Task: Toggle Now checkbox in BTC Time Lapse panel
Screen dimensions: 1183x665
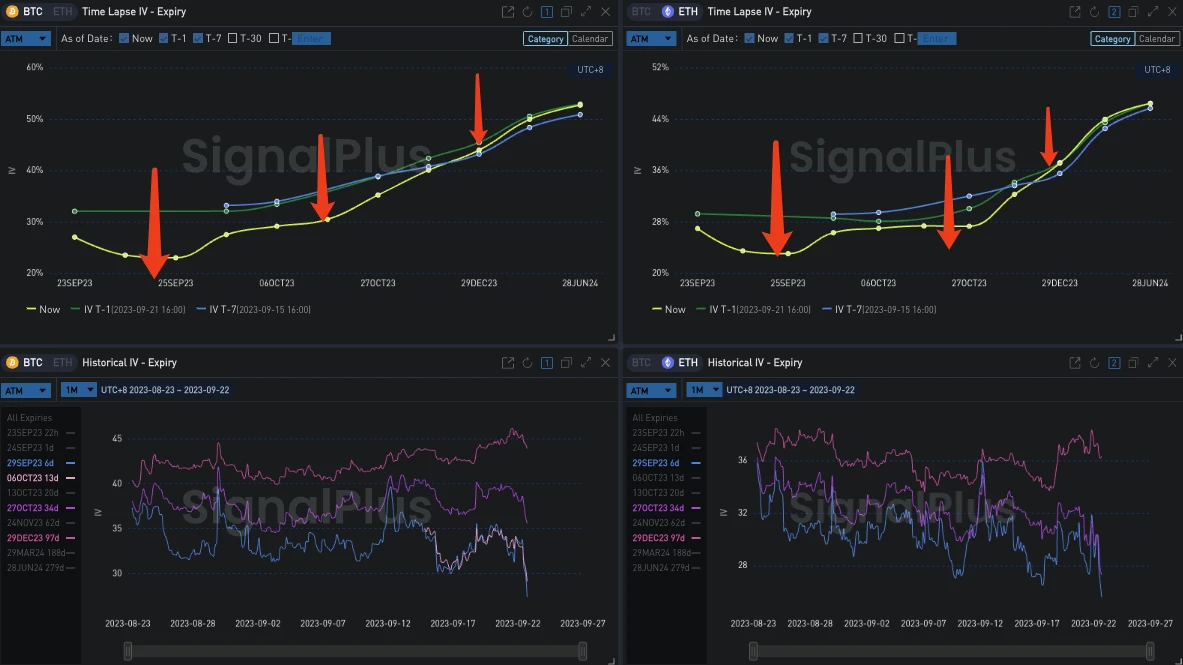Action: coord(124,38)
